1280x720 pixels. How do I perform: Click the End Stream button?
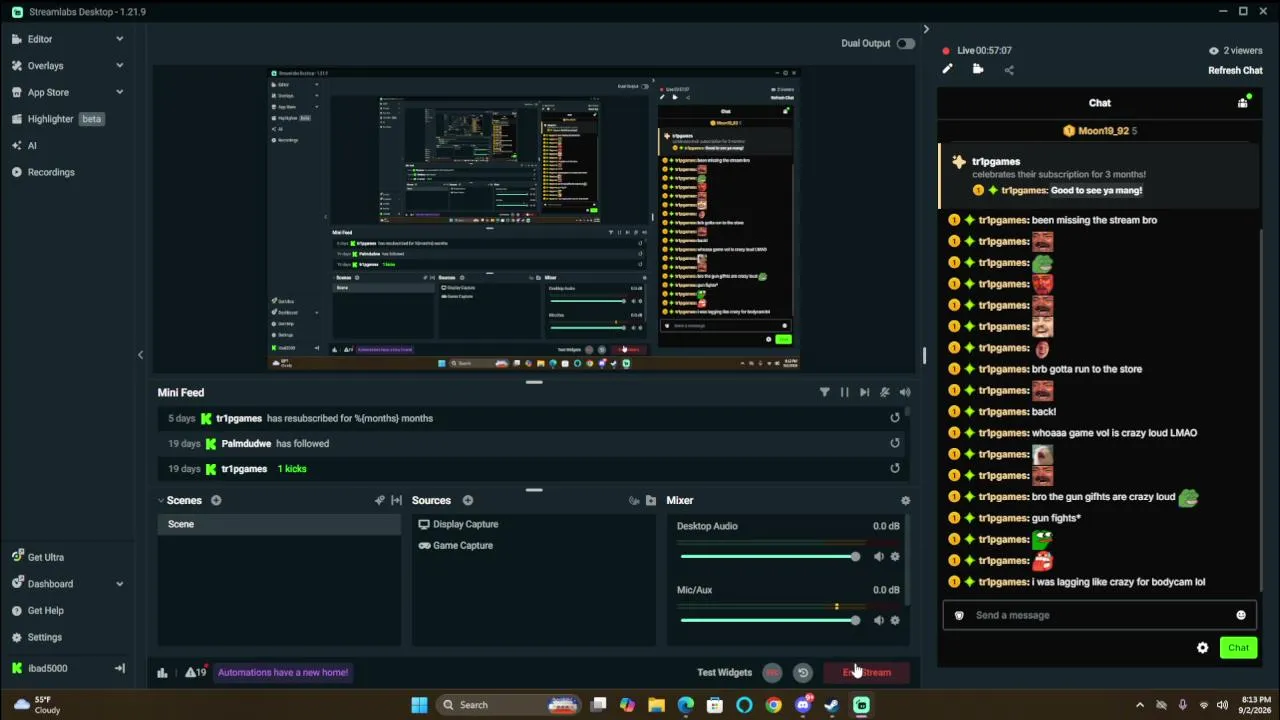(x=866, y=672)
